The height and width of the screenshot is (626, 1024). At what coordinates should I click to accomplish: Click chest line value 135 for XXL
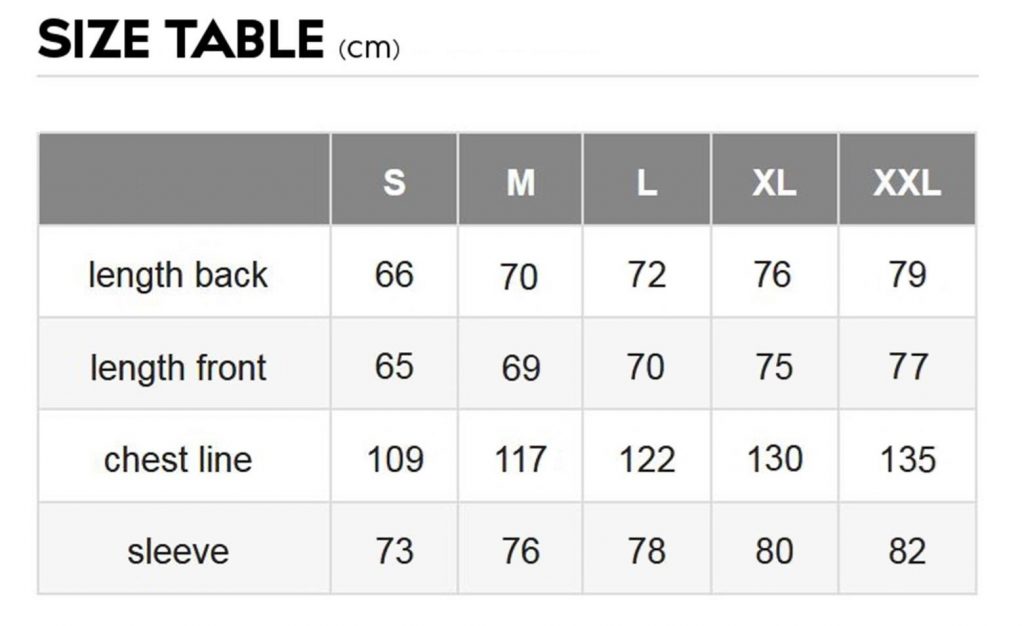pyautogui.click(x=907, y=460)
